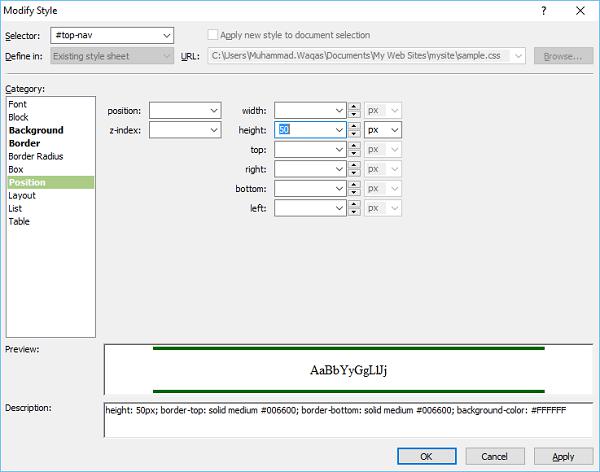Image resolution: width=600 pixels, height=472 pixels.
Task: Open the top value dropdown
Action: pyautogui.click(x=339, y=150)
